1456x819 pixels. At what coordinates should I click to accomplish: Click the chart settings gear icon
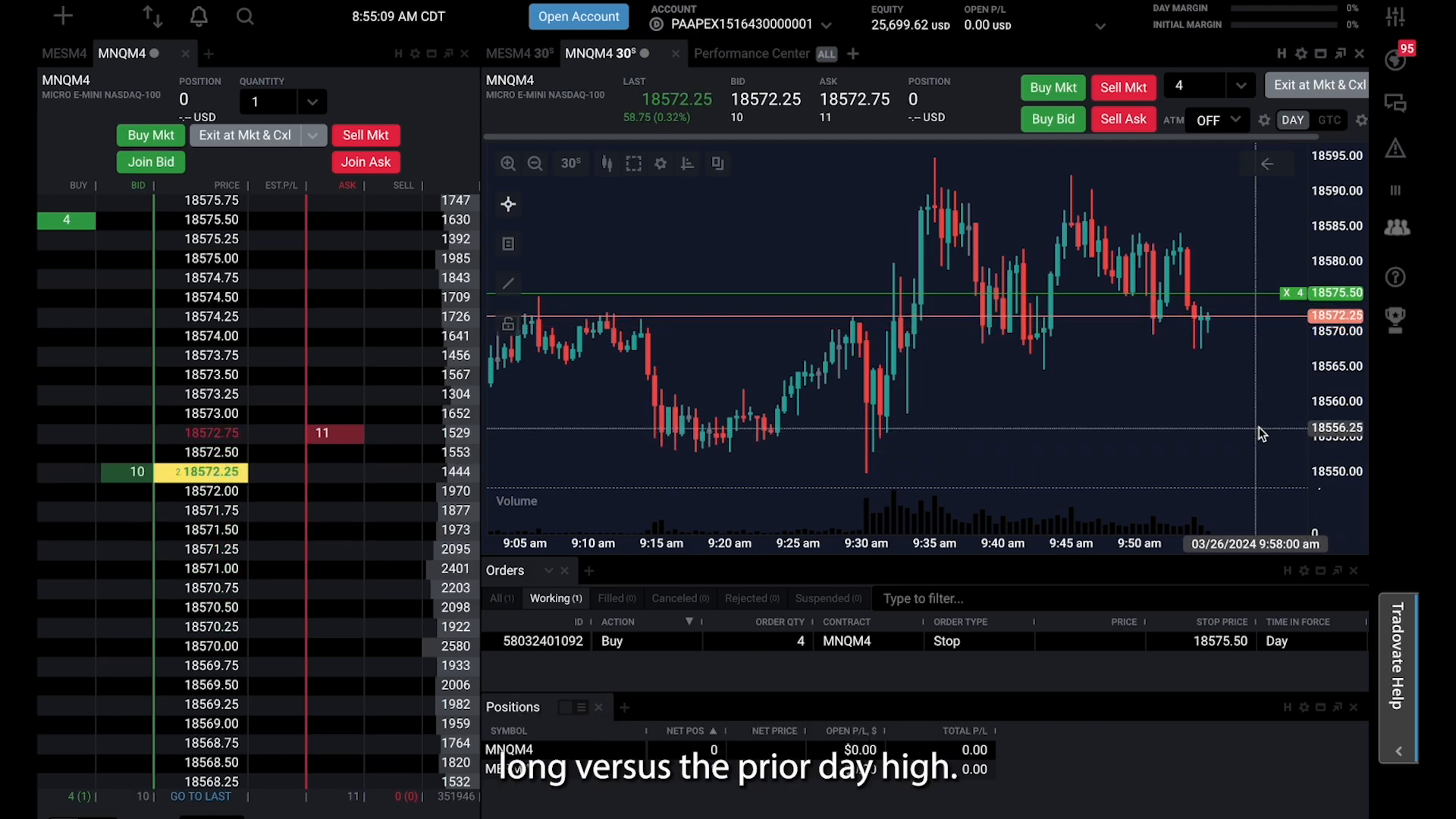point(660,163)
